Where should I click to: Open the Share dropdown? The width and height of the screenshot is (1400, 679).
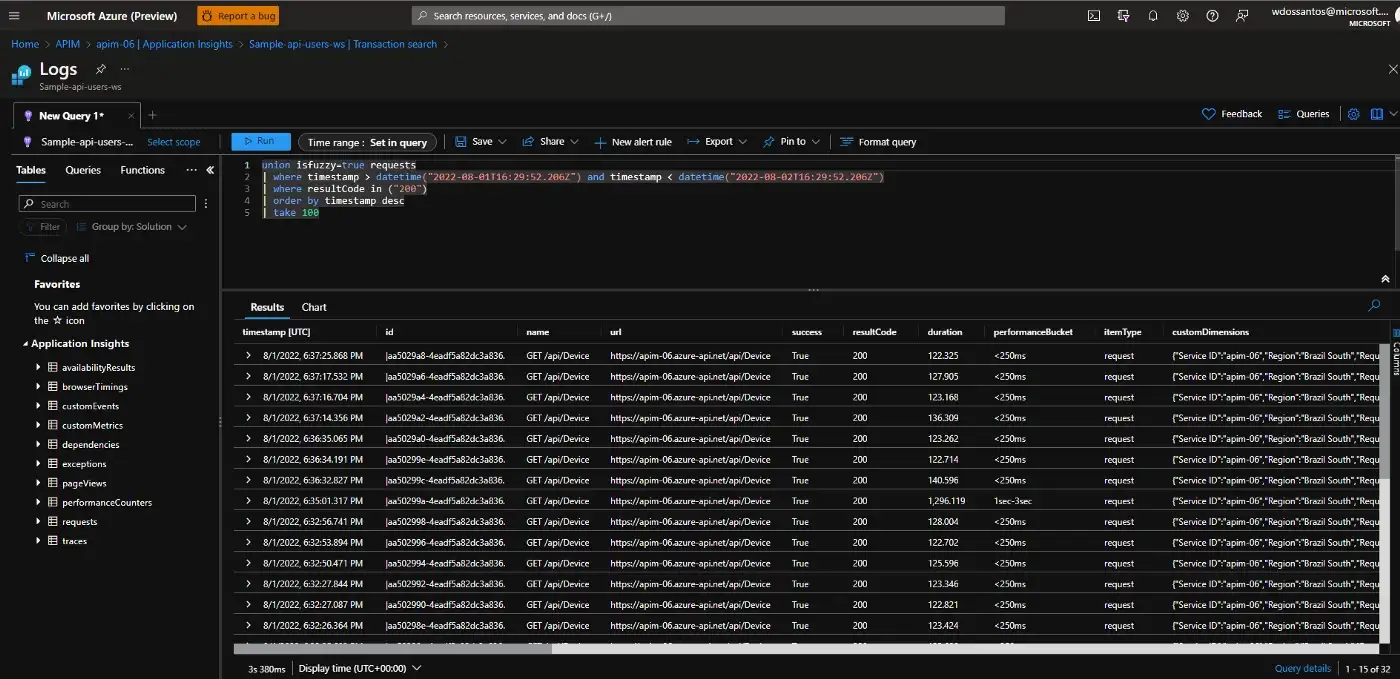[551, 142]
